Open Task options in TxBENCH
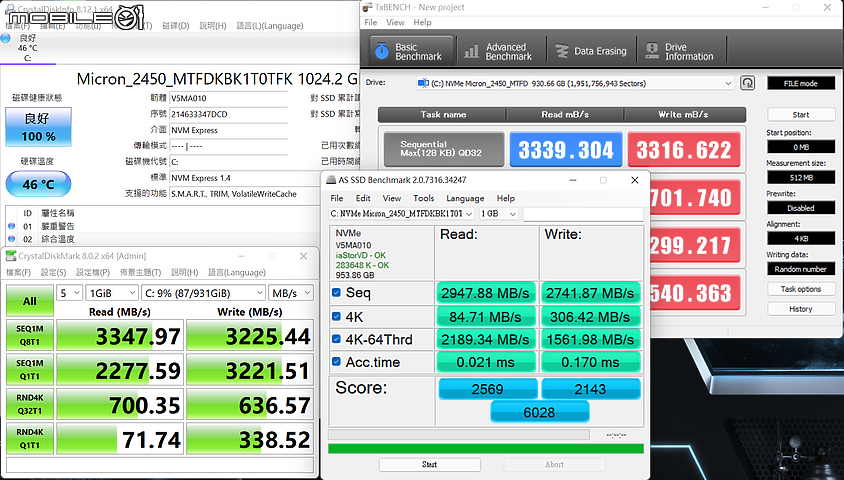This screenshot has height=480, width=844. (x=800, y=289)
